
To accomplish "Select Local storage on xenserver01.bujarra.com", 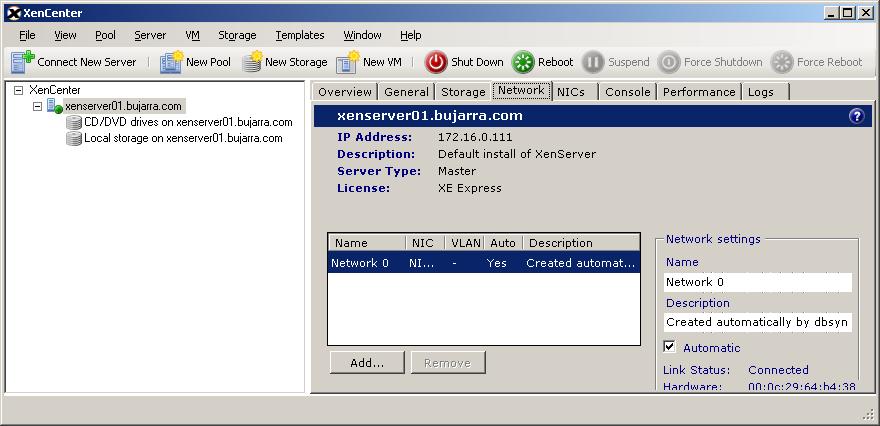I will (183, 139).
